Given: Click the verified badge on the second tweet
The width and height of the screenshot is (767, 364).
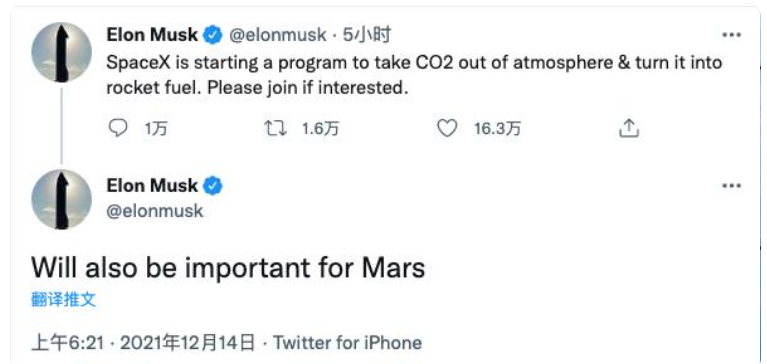Looking at the screenshot, I should coord(213,186).
